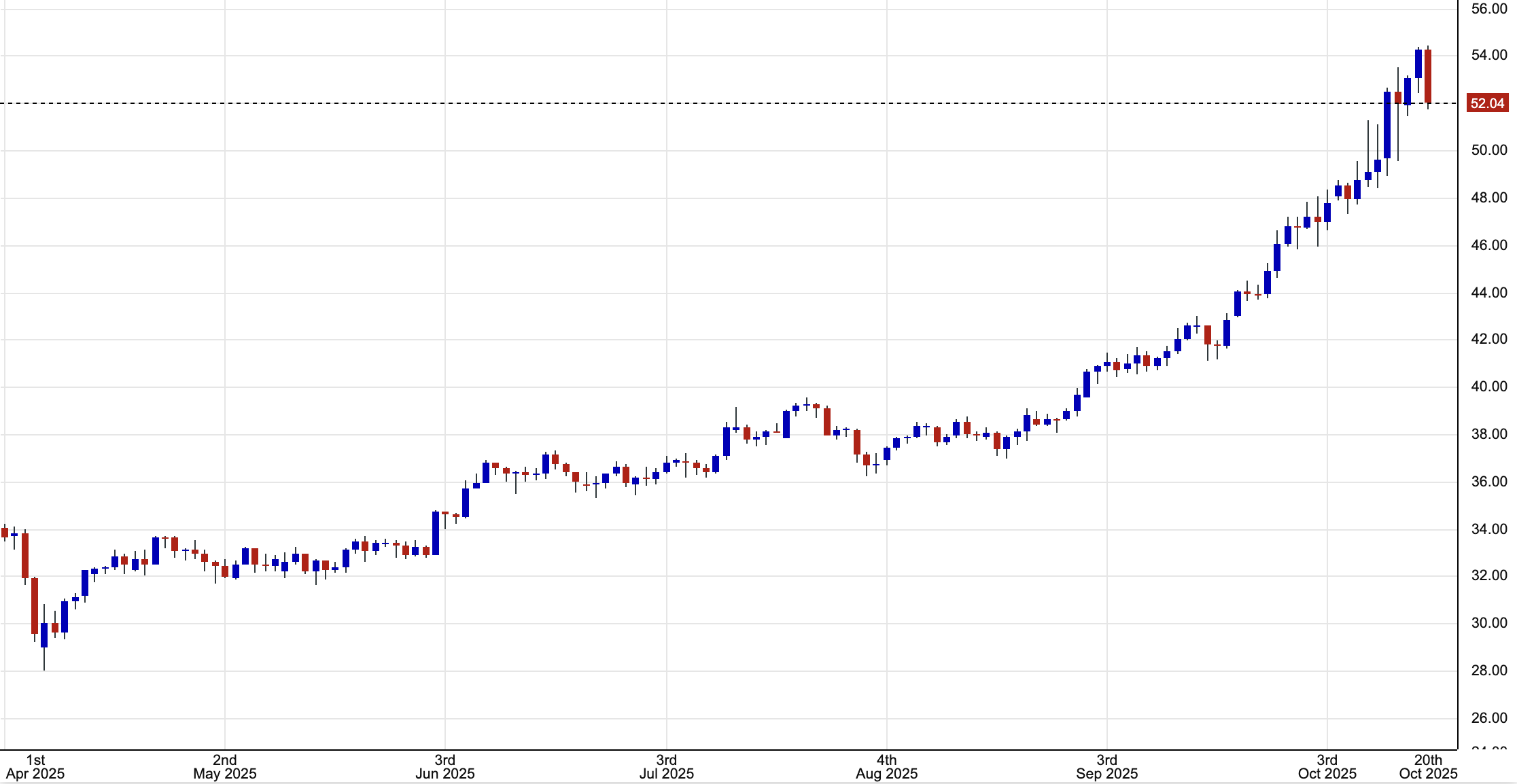Image resolution: width=1517 pixels, height=784 pixels.
Task: Click the 54.00 price axis label
Action: (1489, 55)
